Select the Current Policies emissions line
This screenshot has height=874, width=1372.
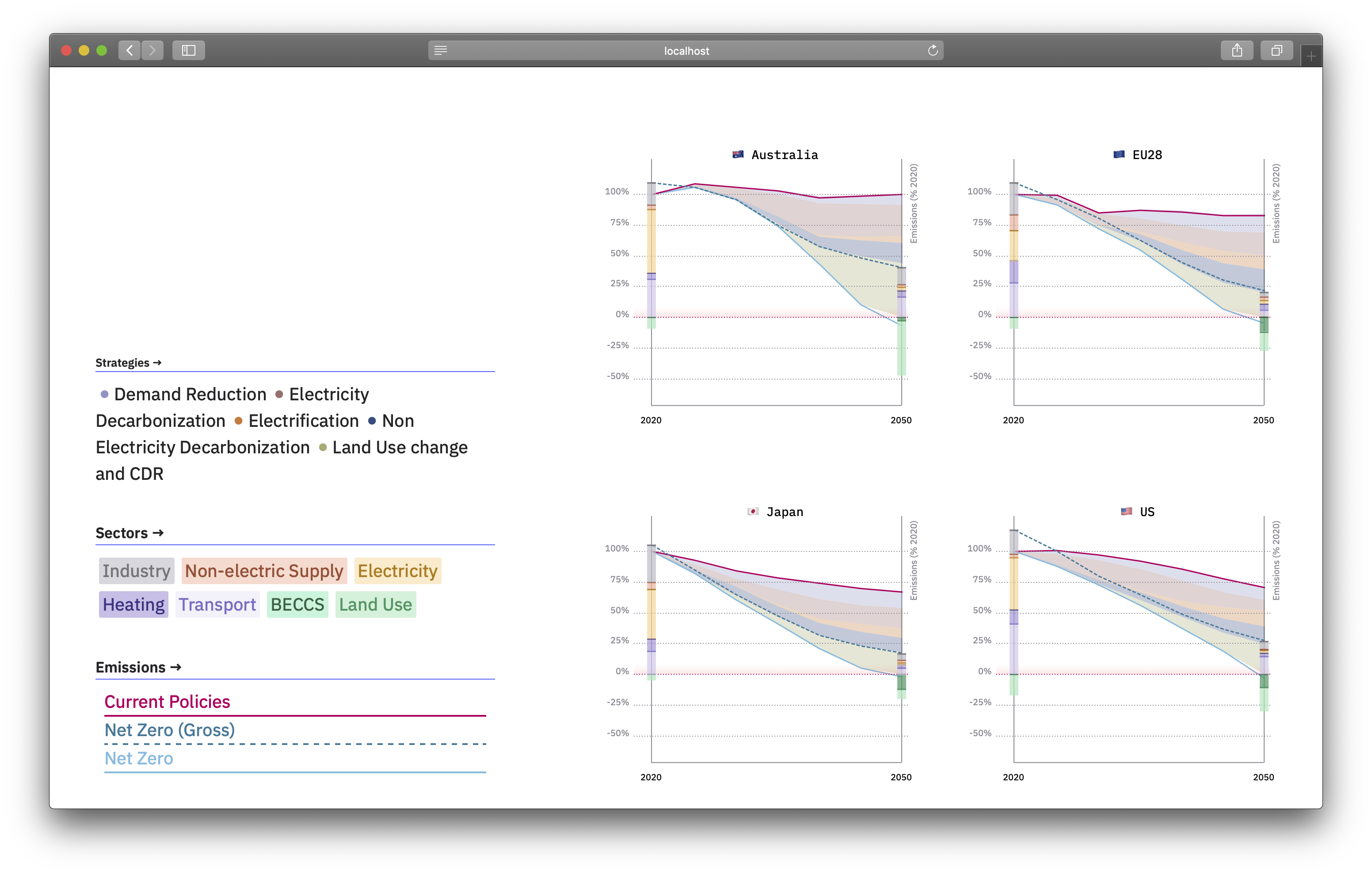[167, 702]
